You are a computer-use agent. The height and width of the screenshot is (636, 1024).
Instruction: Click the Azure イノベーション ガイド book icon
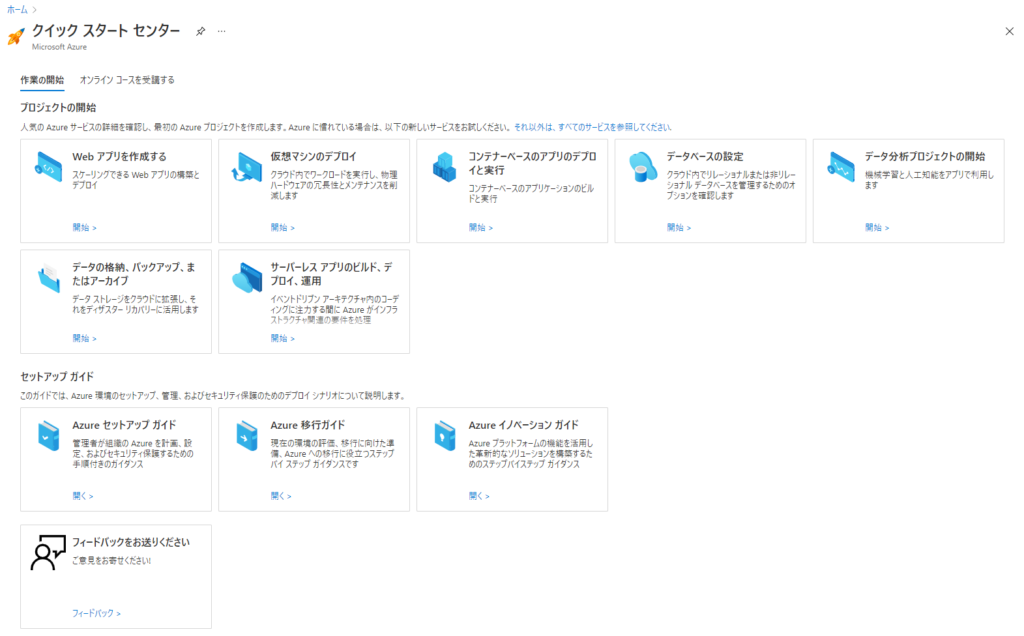445,436
